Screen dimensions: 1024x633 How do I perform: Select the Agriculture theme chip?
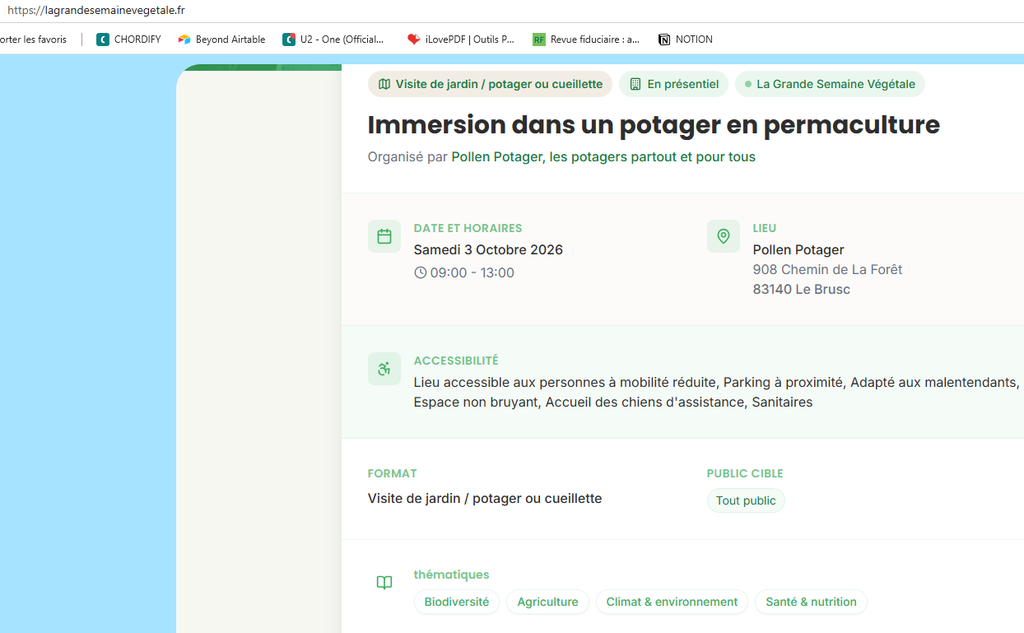coord(547,602)
